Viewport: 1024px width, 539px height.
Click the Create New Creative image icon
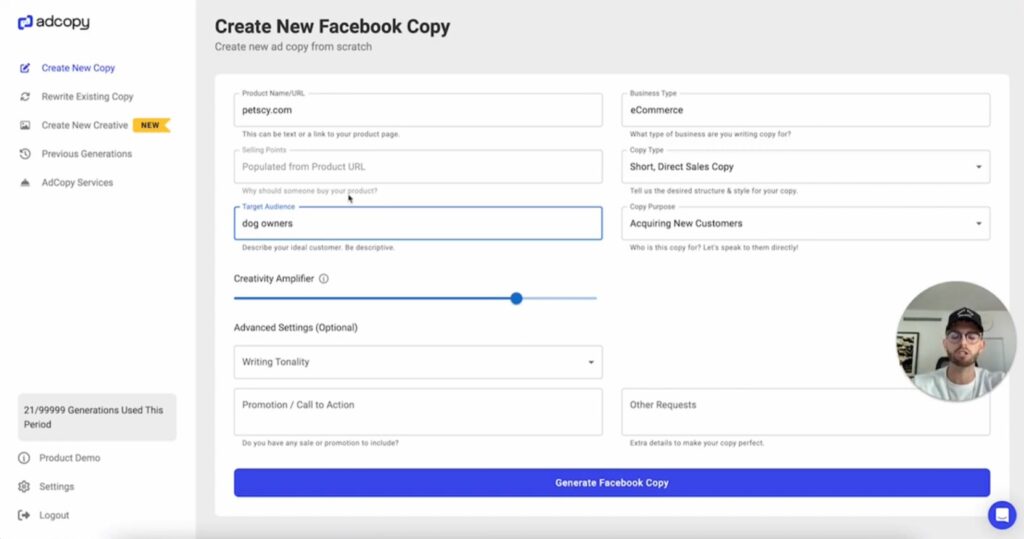click(x=25, y=125)
